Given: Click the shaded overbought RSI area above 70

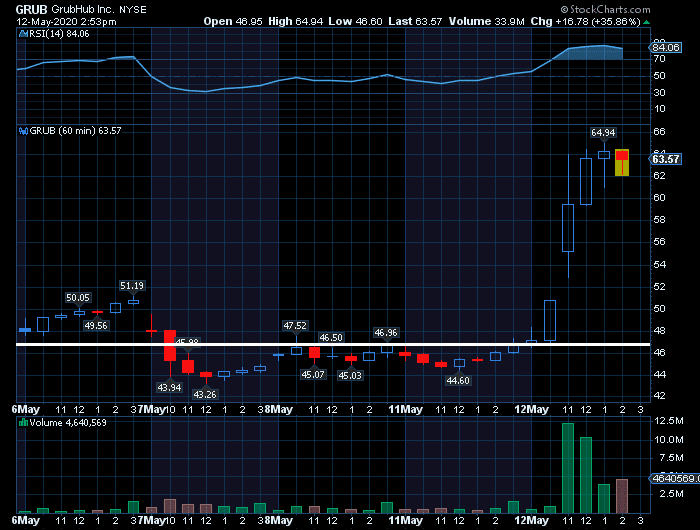Looking at the screenshot, I should coord(592,53).
